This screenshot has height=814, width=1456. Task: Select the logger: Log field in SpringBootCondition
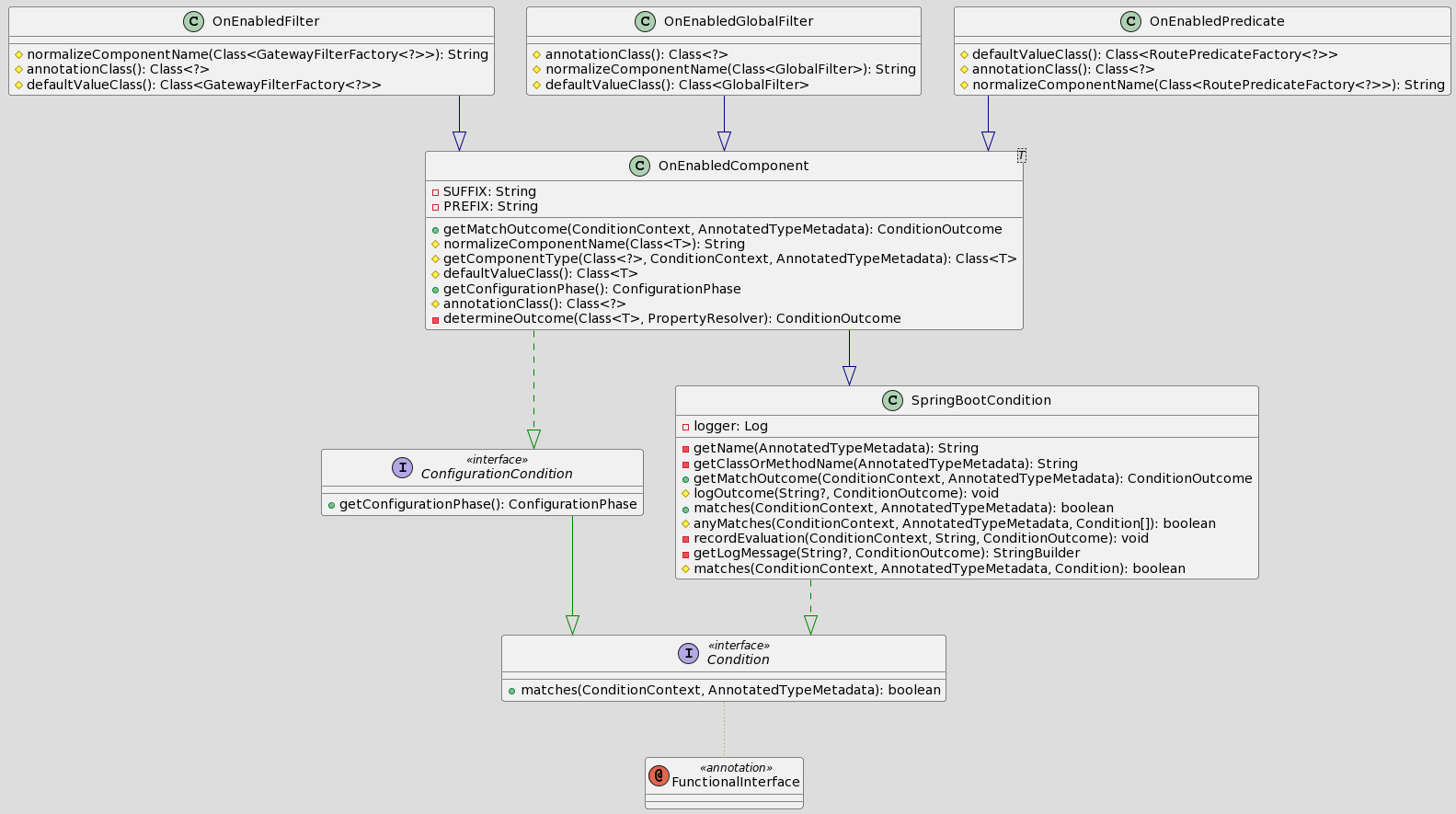click(x=729, y=426)
